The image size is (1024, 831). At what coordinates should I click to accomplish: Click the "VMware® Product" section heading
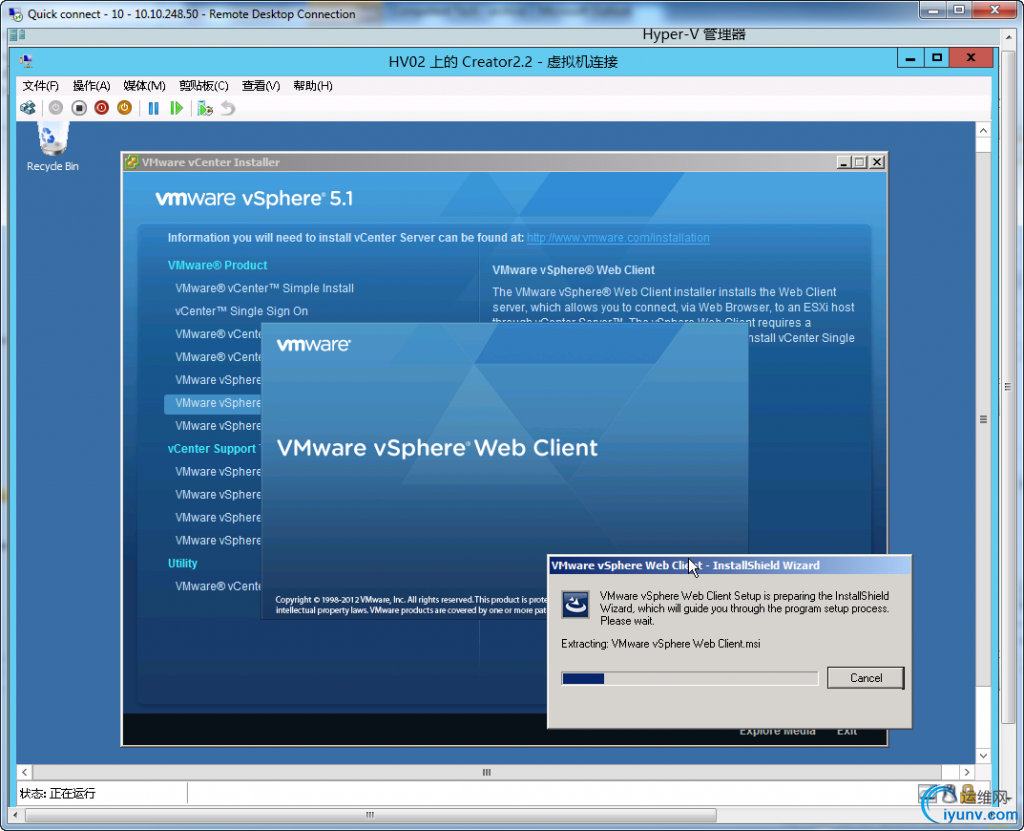(x=217, y=265)
